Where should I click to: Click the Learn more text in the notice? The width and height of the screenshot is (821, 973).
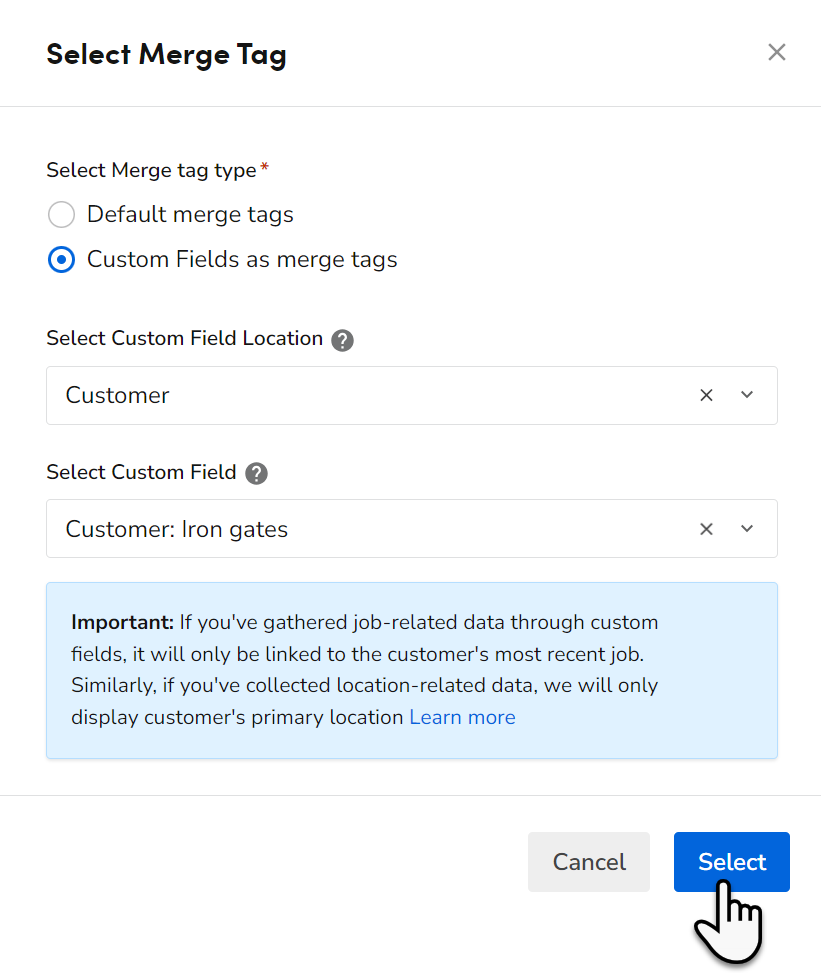pos(462,717)
